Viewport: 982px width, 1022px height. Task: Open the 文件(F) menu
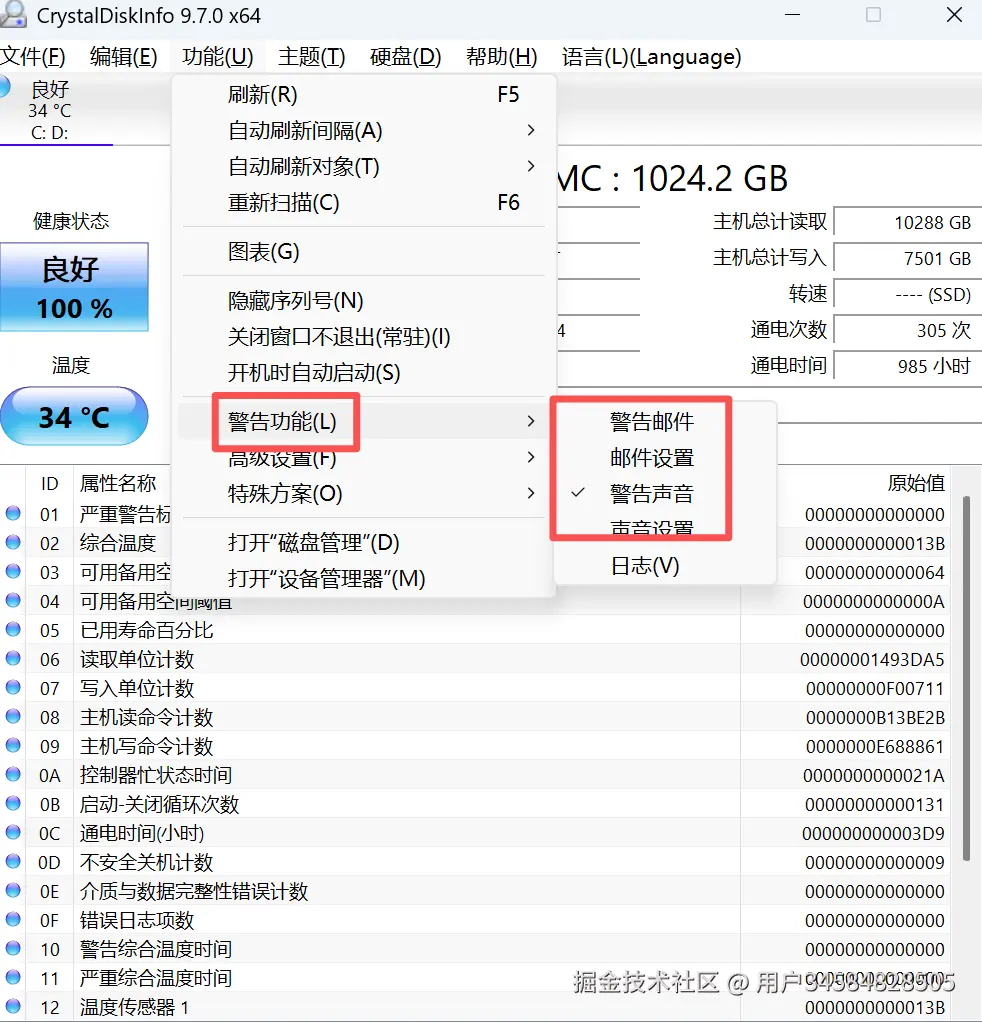click(x=33, y=57)
